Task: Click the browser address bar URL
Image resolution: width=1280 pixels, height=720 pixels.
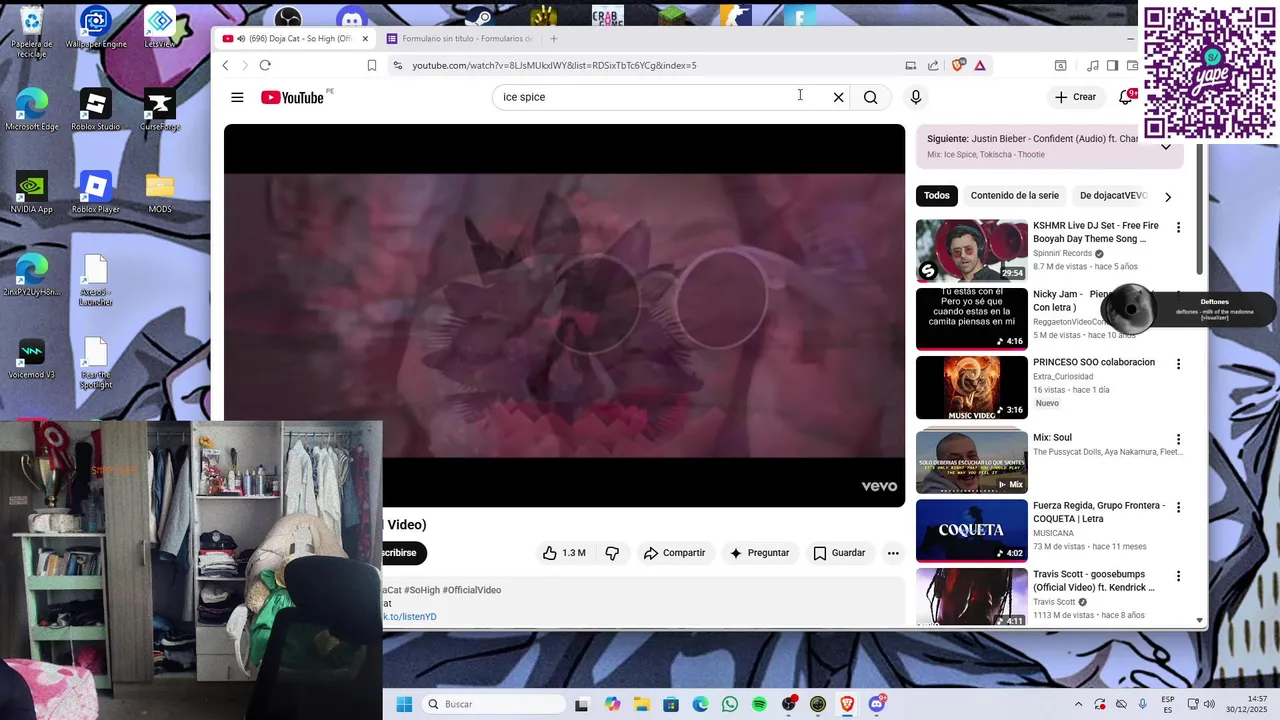Action: (x=554, y=65)
